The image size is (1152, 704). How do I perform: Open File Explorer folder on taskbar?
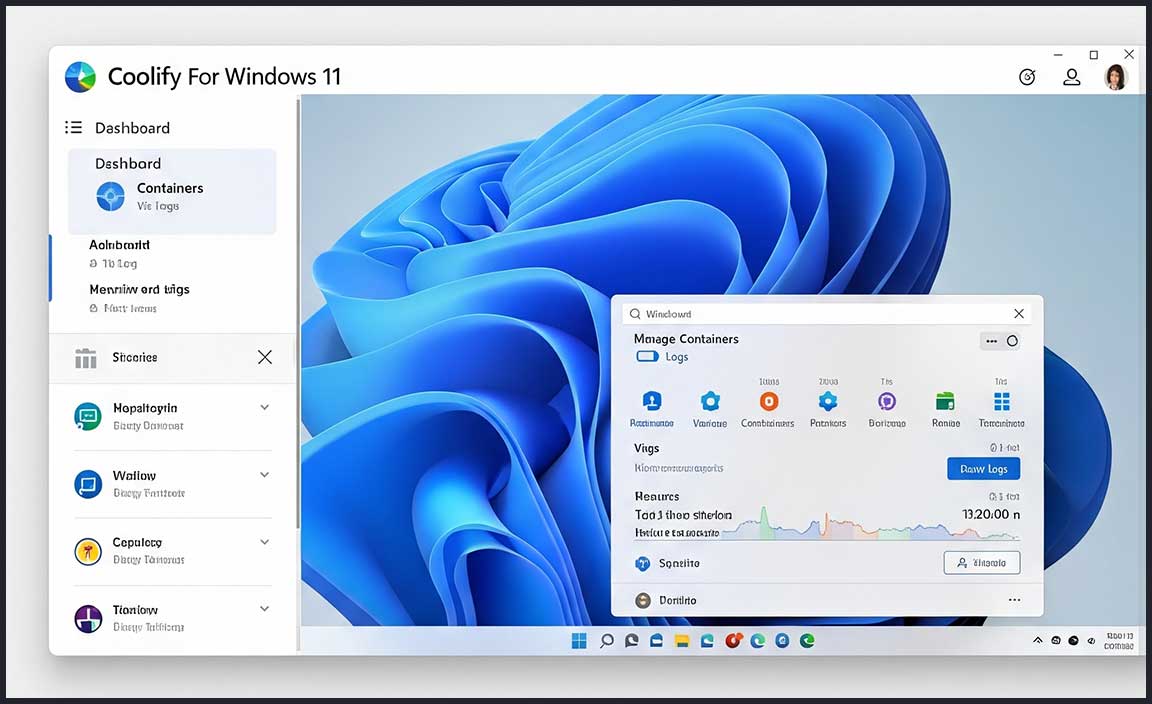(x=682, y=641)
